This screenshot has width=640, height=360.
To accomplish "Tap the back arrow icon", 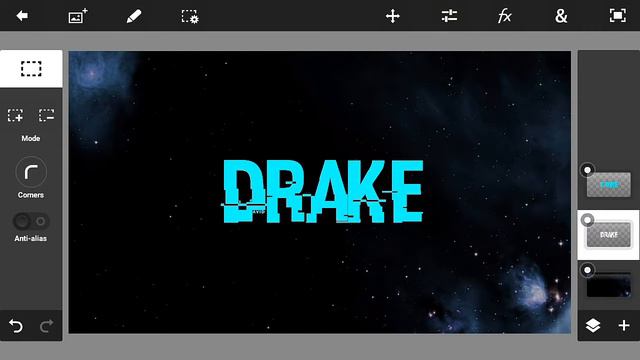I will (22, 16).
